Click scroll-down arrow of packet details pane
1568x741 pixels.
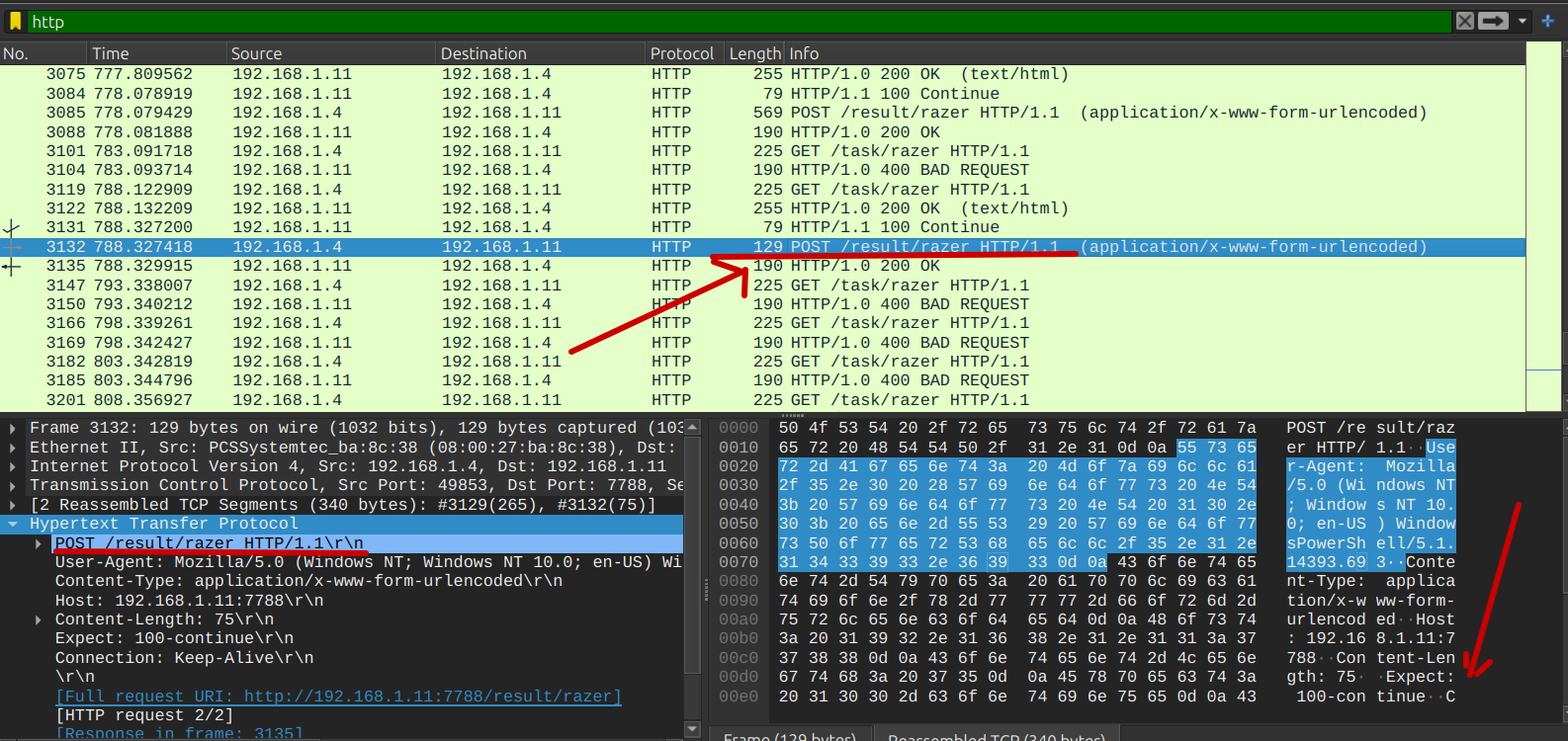(693, 729)
